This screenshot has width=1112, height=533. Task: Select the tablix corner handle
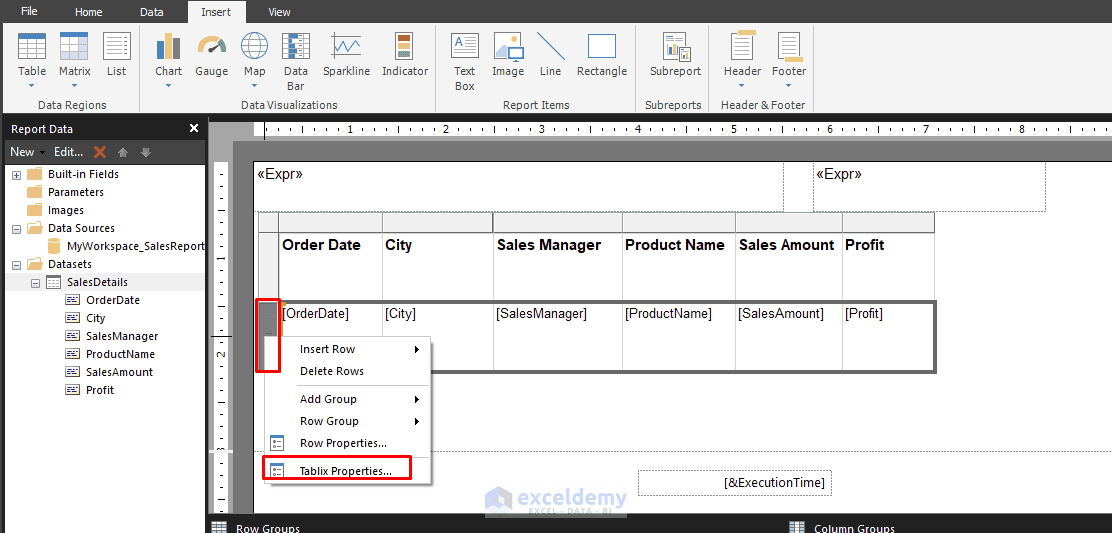(268, 222)
